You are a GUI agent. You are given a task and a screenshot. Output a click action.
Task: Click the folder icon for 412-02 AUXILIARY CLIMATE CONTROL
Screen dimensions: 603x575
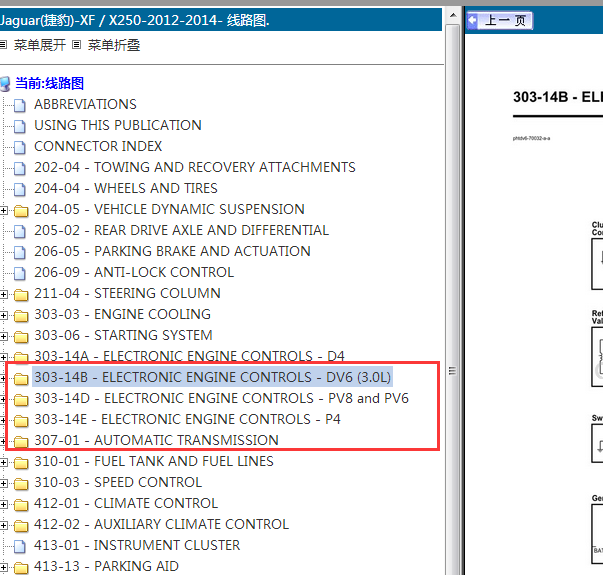coord(21,525)
